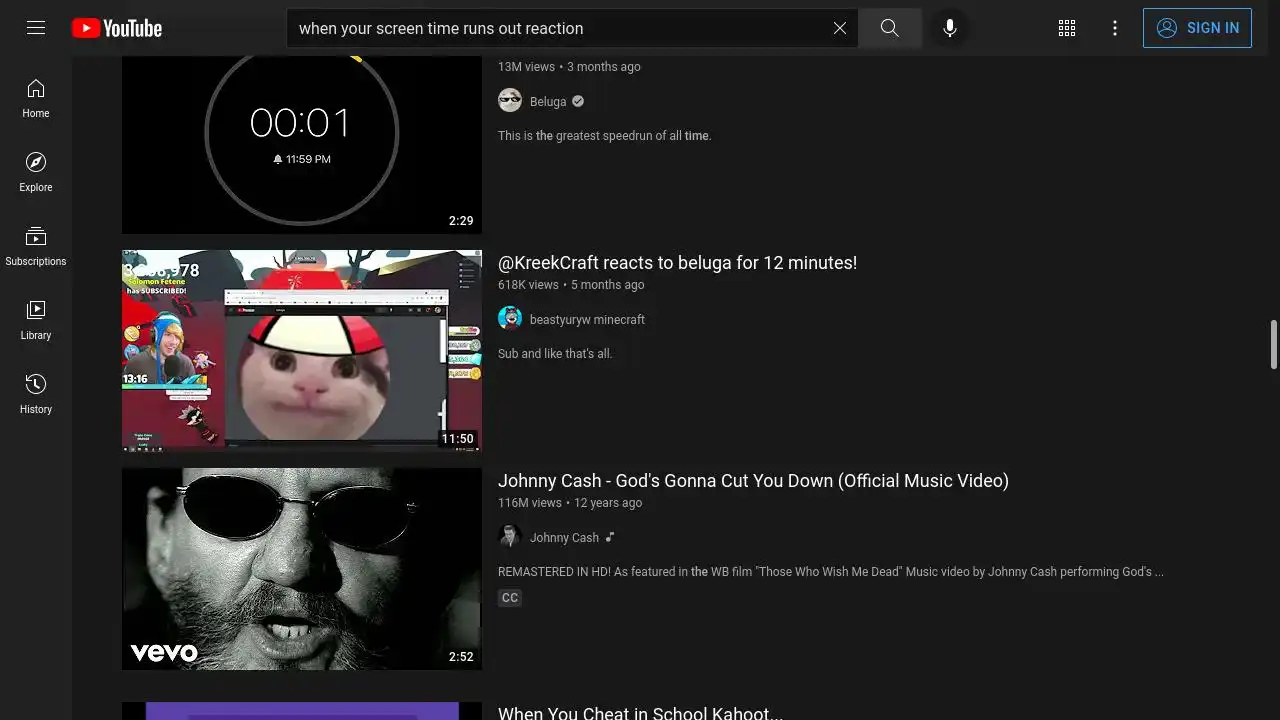Click the Johnny Cash channel avatar
Image resolution: width=1280 pixels, height=720 pixels.
pyautogui.click(x=510, y=536)
